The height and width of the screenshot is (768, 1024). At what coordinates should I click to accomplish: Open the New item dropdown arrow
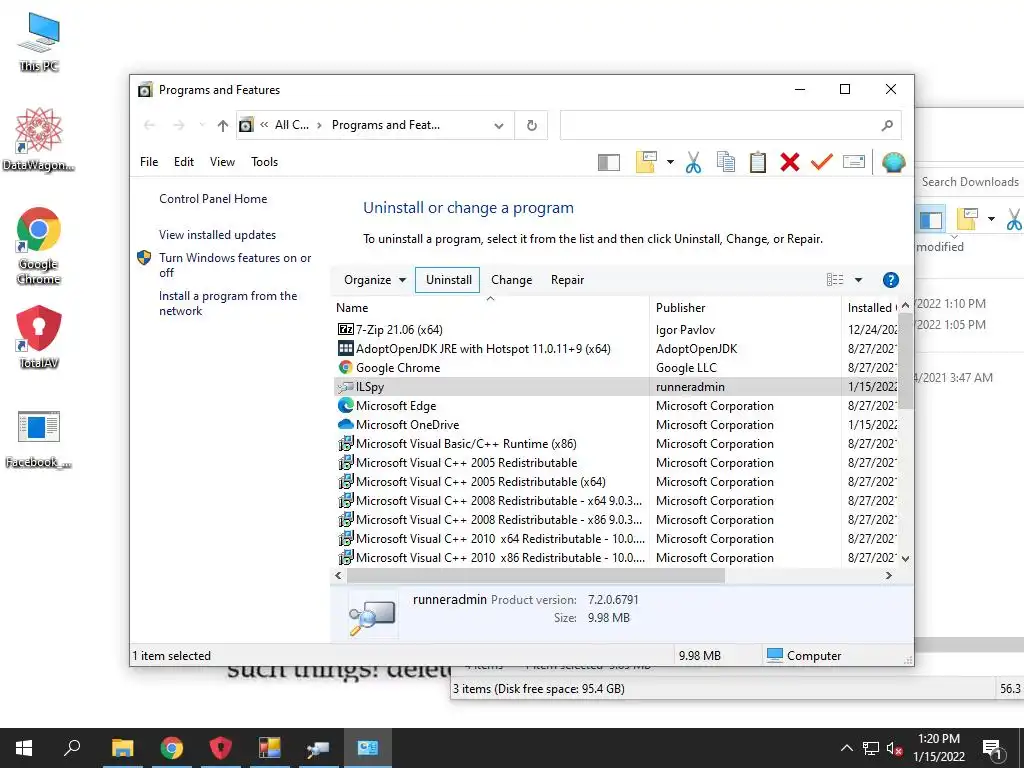[670, 162]
